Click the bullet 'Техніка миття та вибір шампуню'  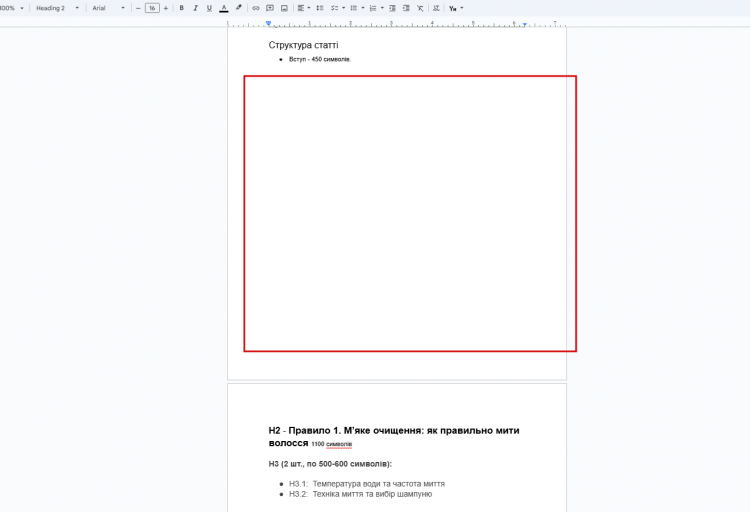coord(372,494)
